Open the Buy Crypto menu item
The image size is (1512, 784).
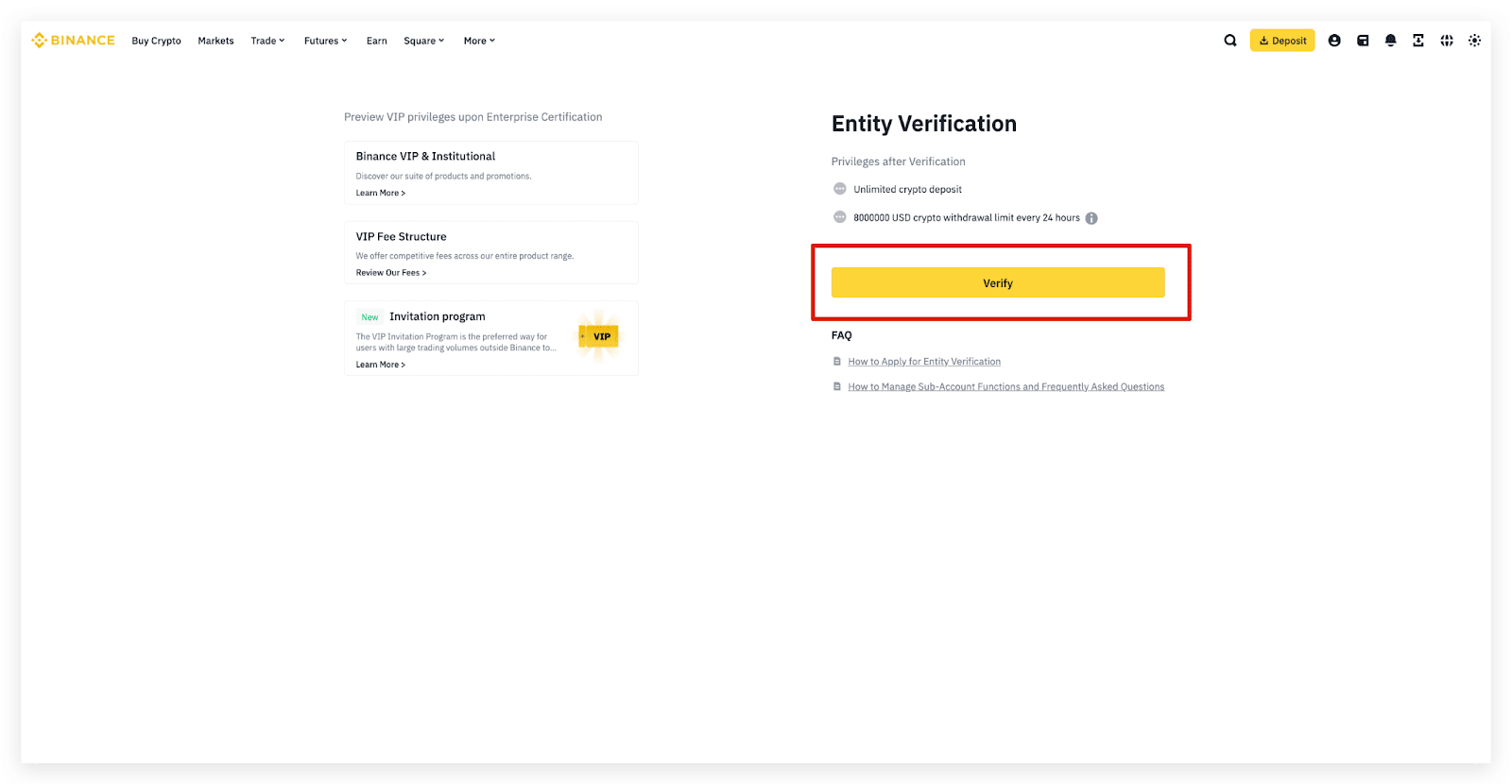click(156, 41)
